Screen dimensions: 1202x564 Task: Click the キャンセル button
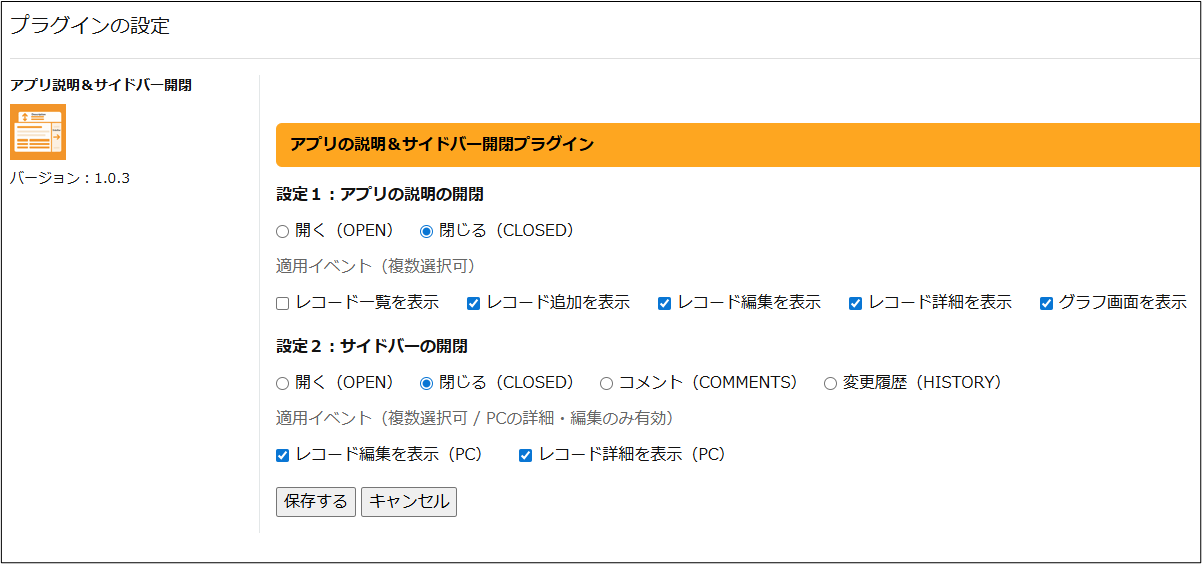[x=408, y=502]
